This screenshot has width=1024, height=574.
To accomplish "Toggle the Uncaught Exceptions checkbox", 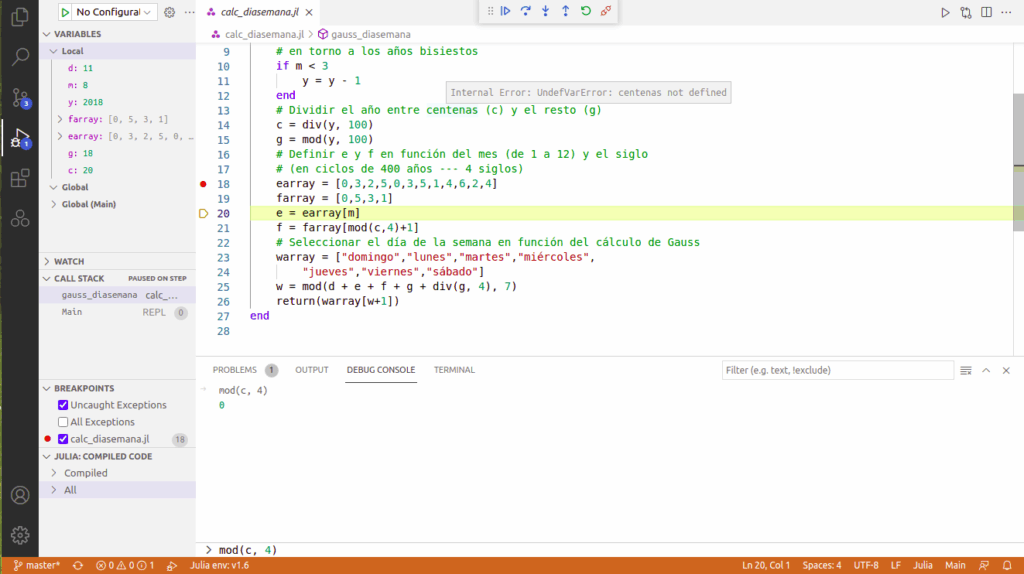I will click(63, 405).
